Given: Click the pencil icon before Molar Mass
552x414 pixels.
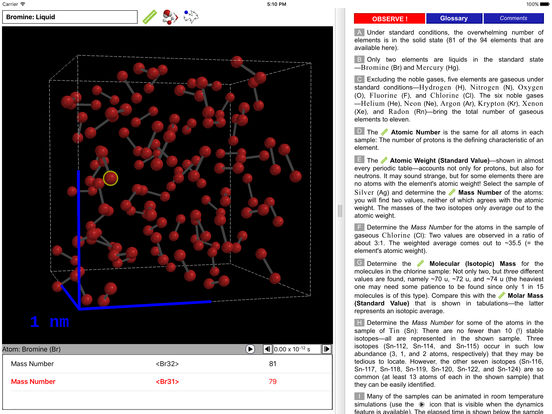Looking at the screenshot, I should tap(502, 295).
